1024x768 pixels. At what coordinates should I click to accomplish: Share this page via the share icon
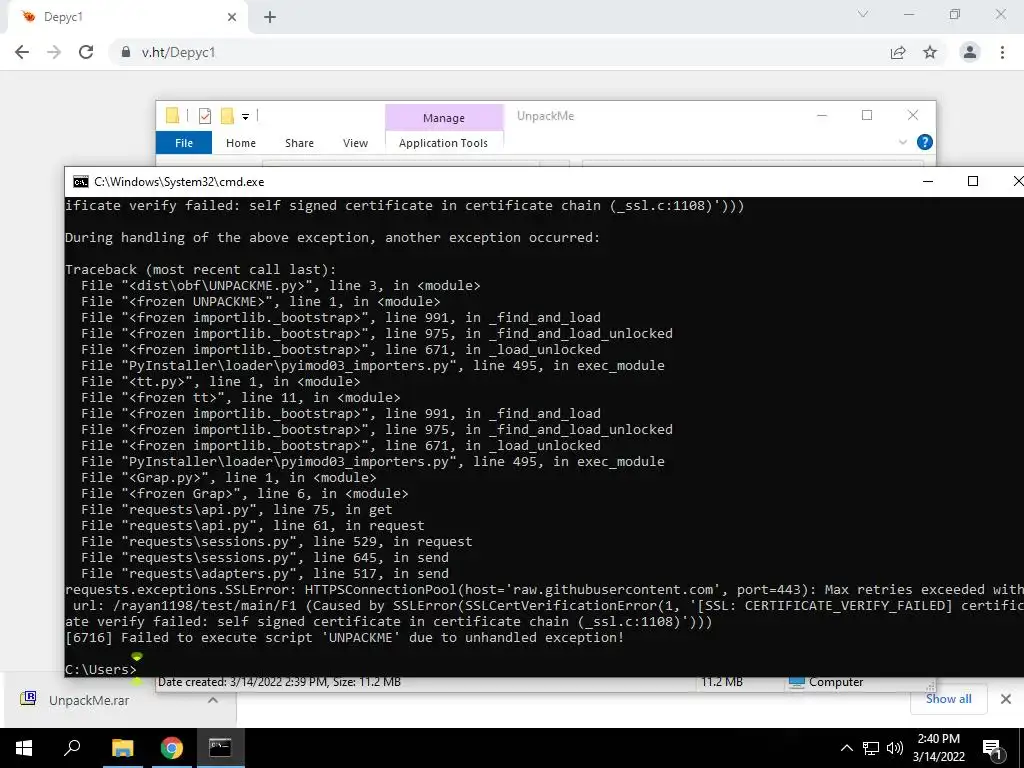pyautogui.click(x=898, y=52)
